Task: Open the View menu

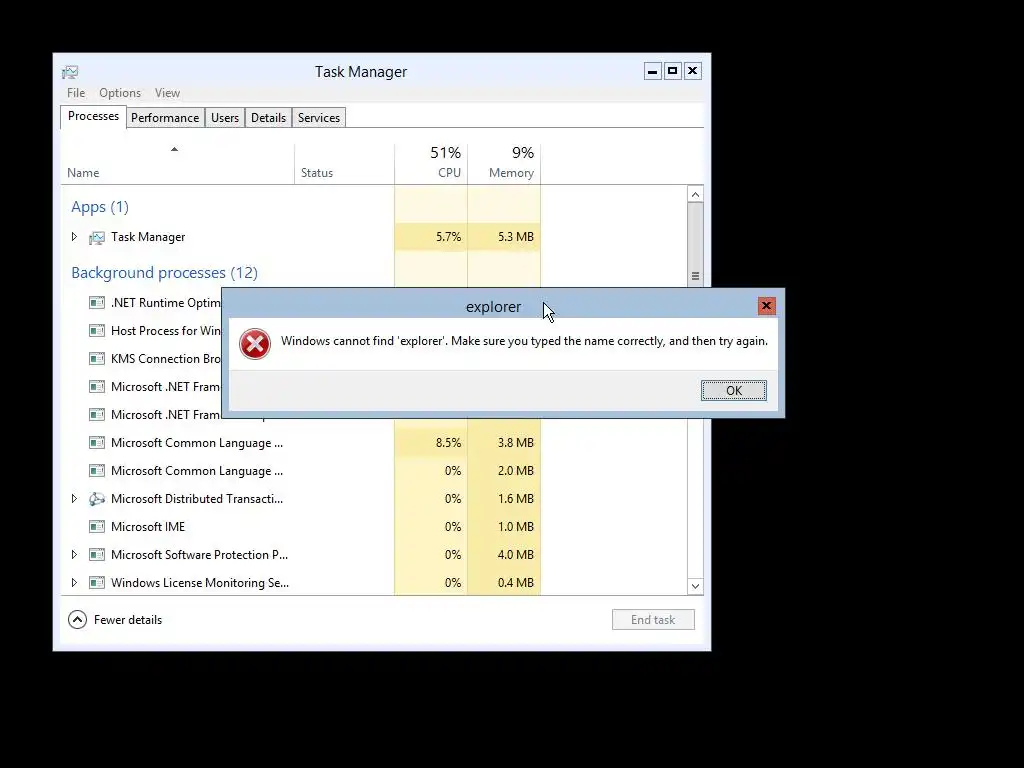Action: point(167,93)
